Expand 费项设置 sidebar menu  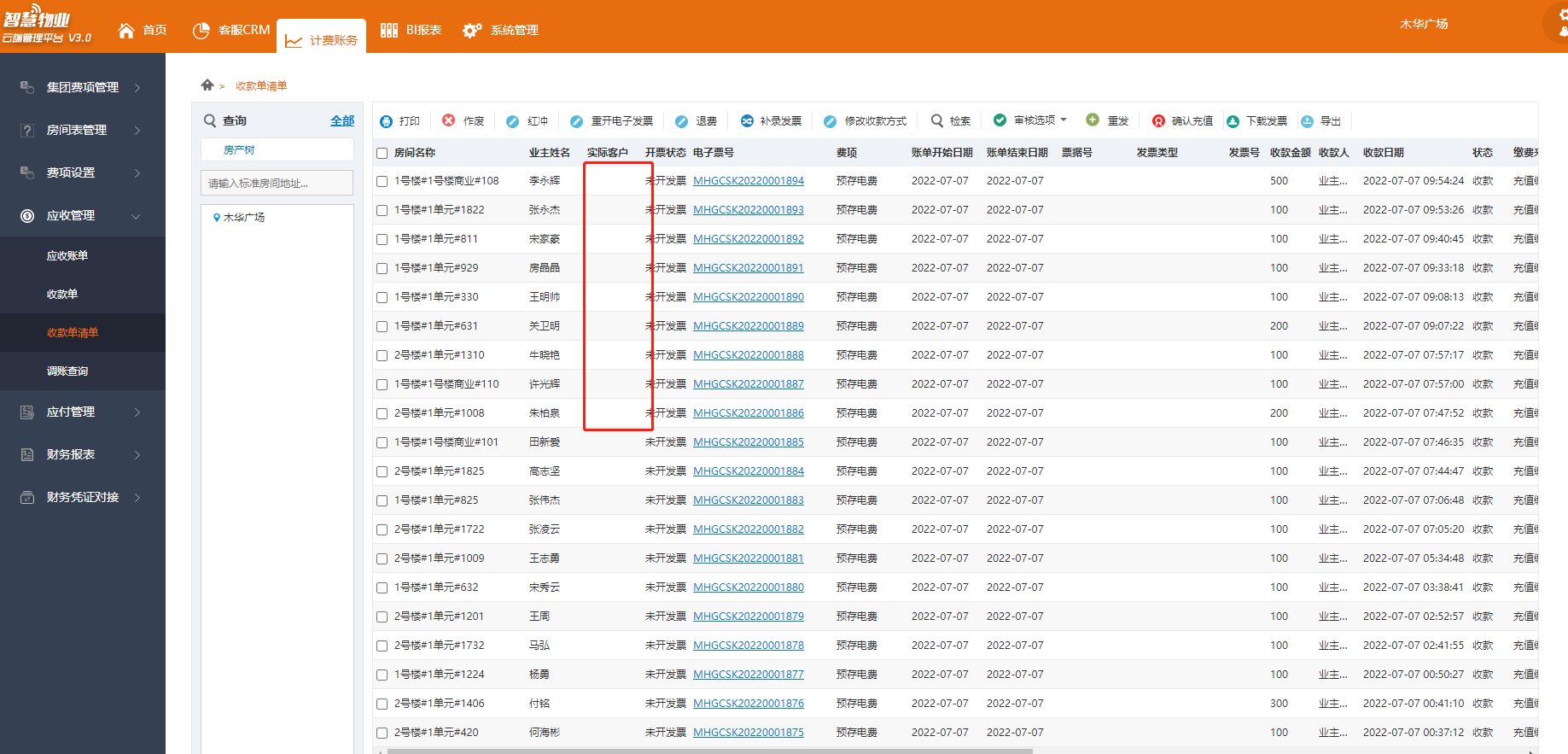(x=137, y=172)
